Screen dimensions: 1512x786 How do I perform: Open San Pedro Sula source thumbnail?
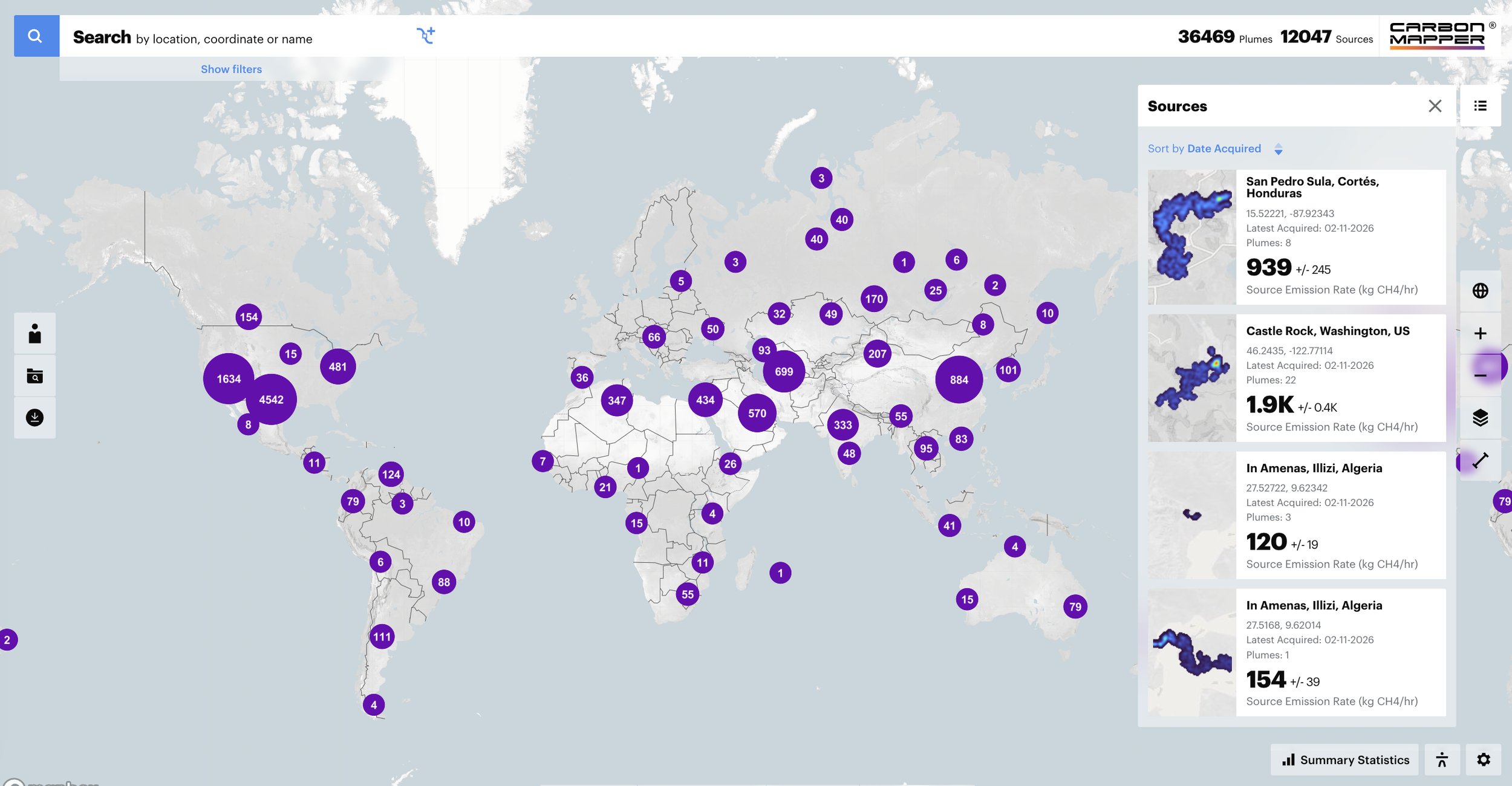click(1191, 237)
